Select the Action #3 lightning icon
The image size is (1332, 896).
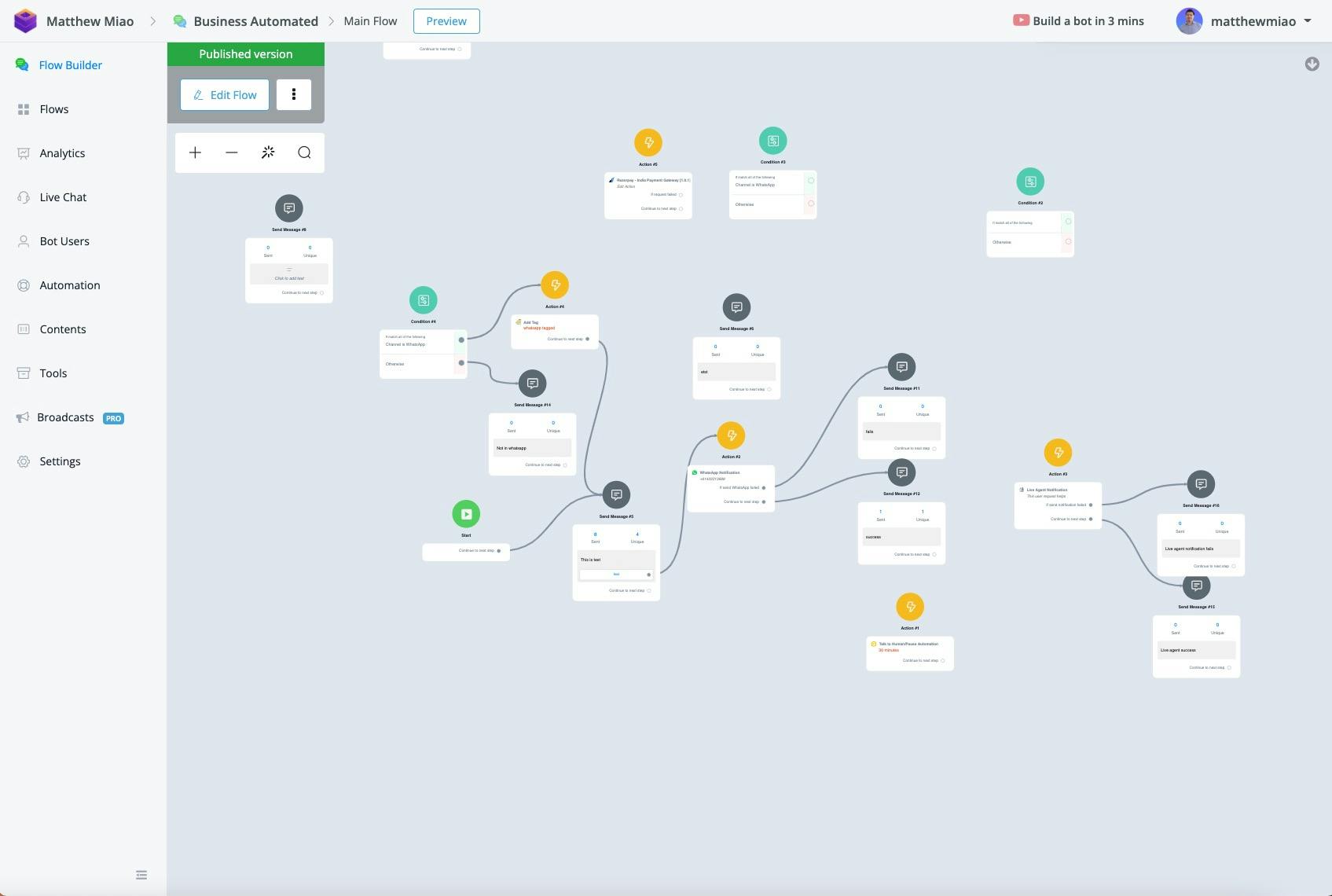click(x=1058, y=453)
